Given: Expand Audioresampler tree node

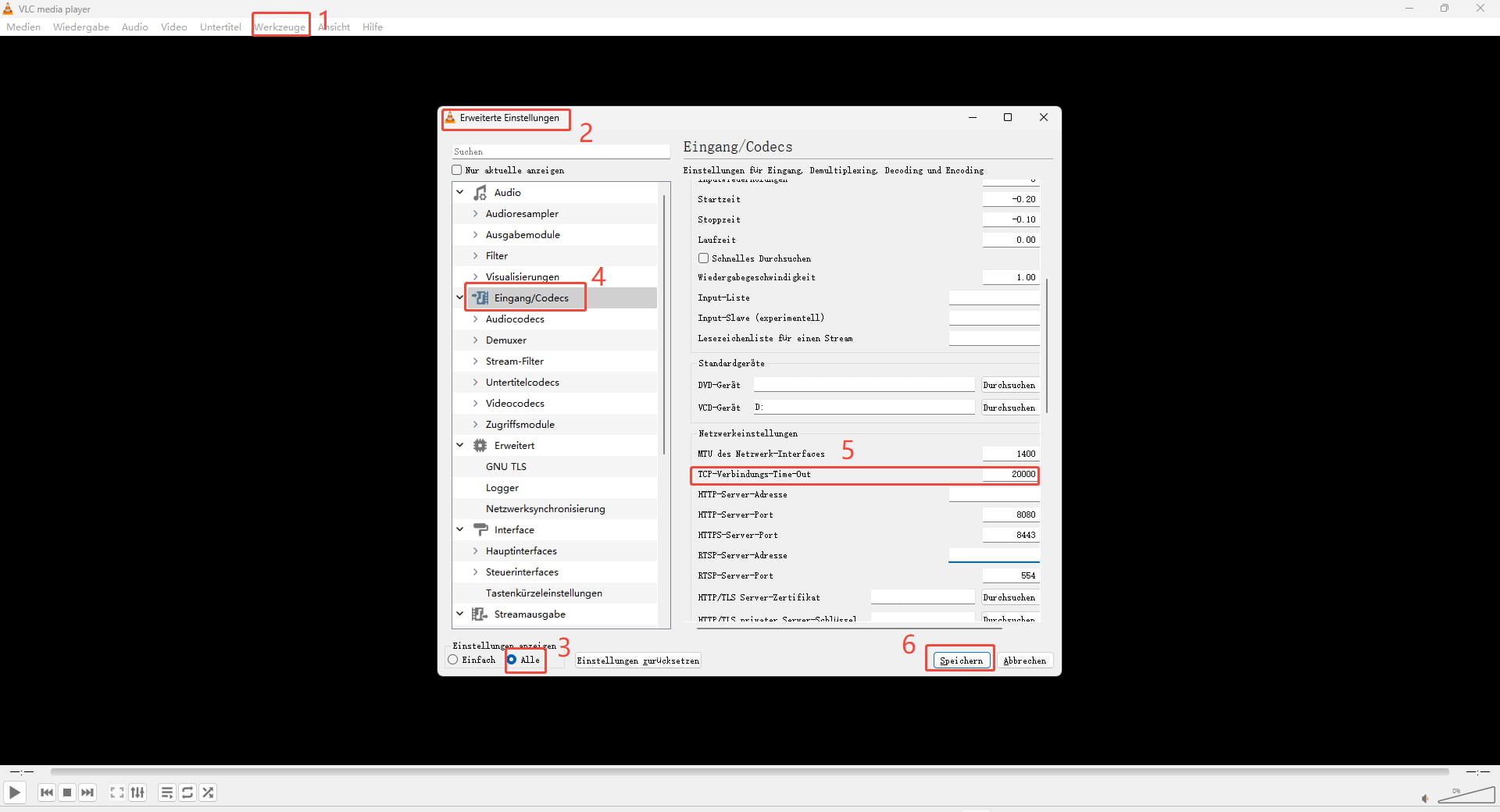Looking at the screenshot, I should (475, 214).
